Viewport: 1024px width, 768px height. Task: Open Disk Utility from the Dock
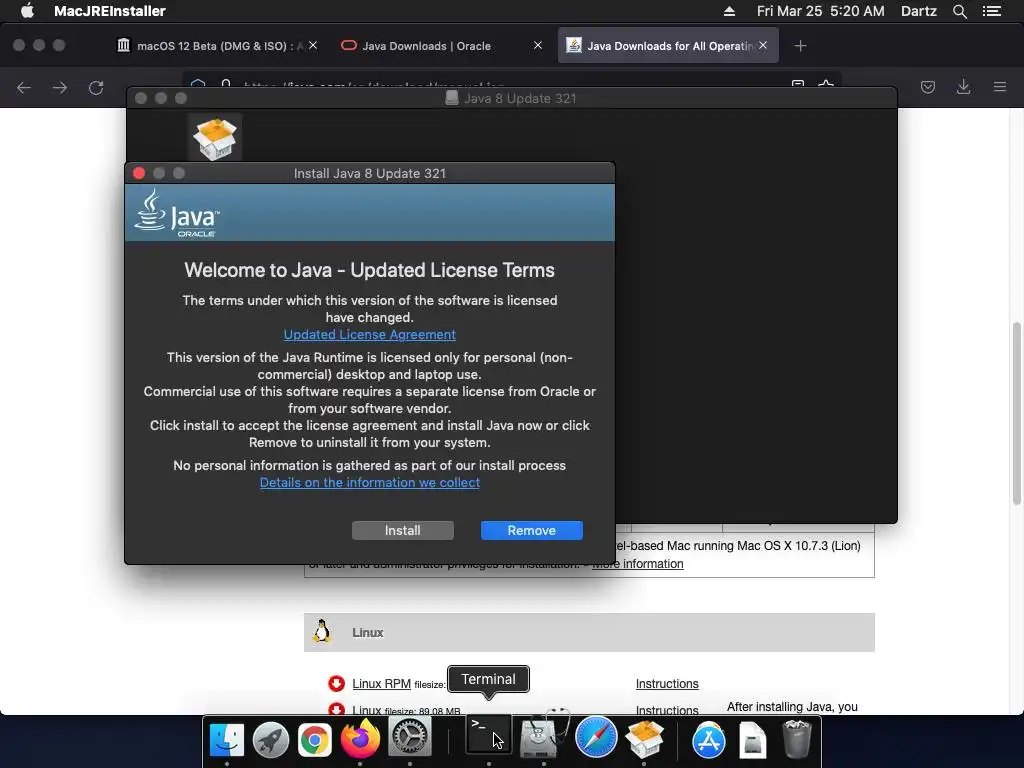click(x=543, y=735)
